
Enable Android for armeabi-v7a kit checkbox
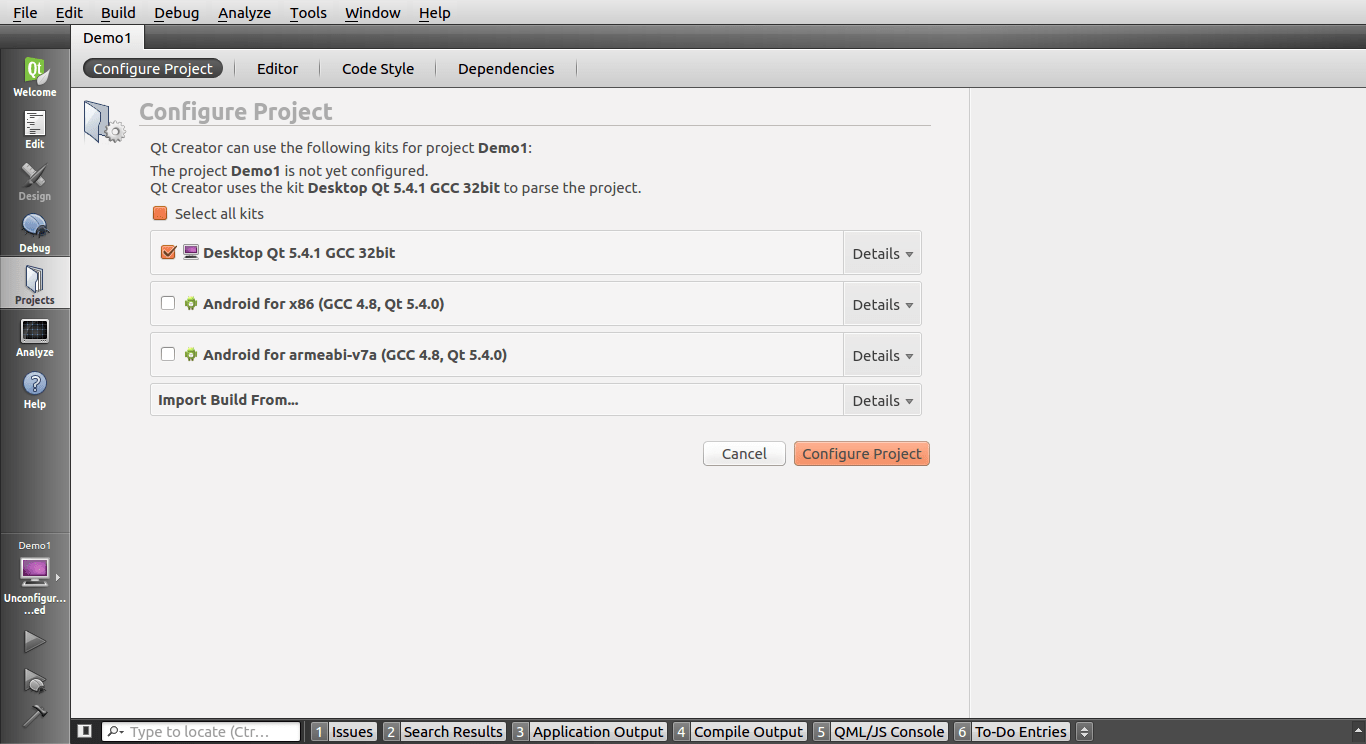pyautogui.click(x=168, y=354)
